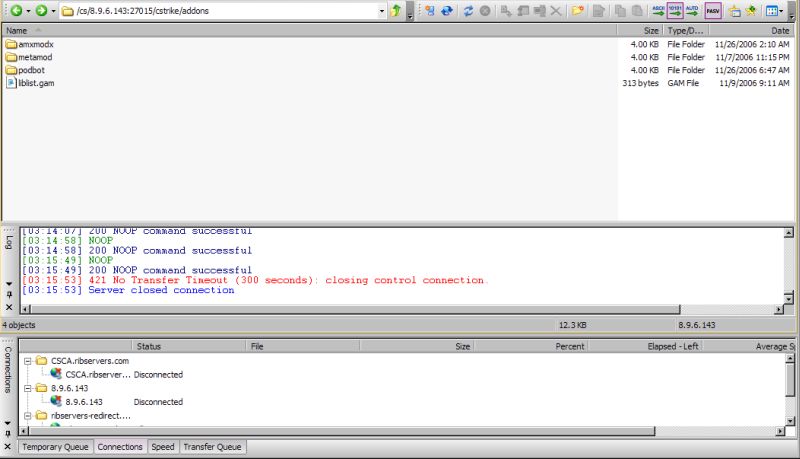Image resolution: width=800 pixels, height=459 pixels.
Task: Select ASCII transfer mode
Action: (658, 11)
